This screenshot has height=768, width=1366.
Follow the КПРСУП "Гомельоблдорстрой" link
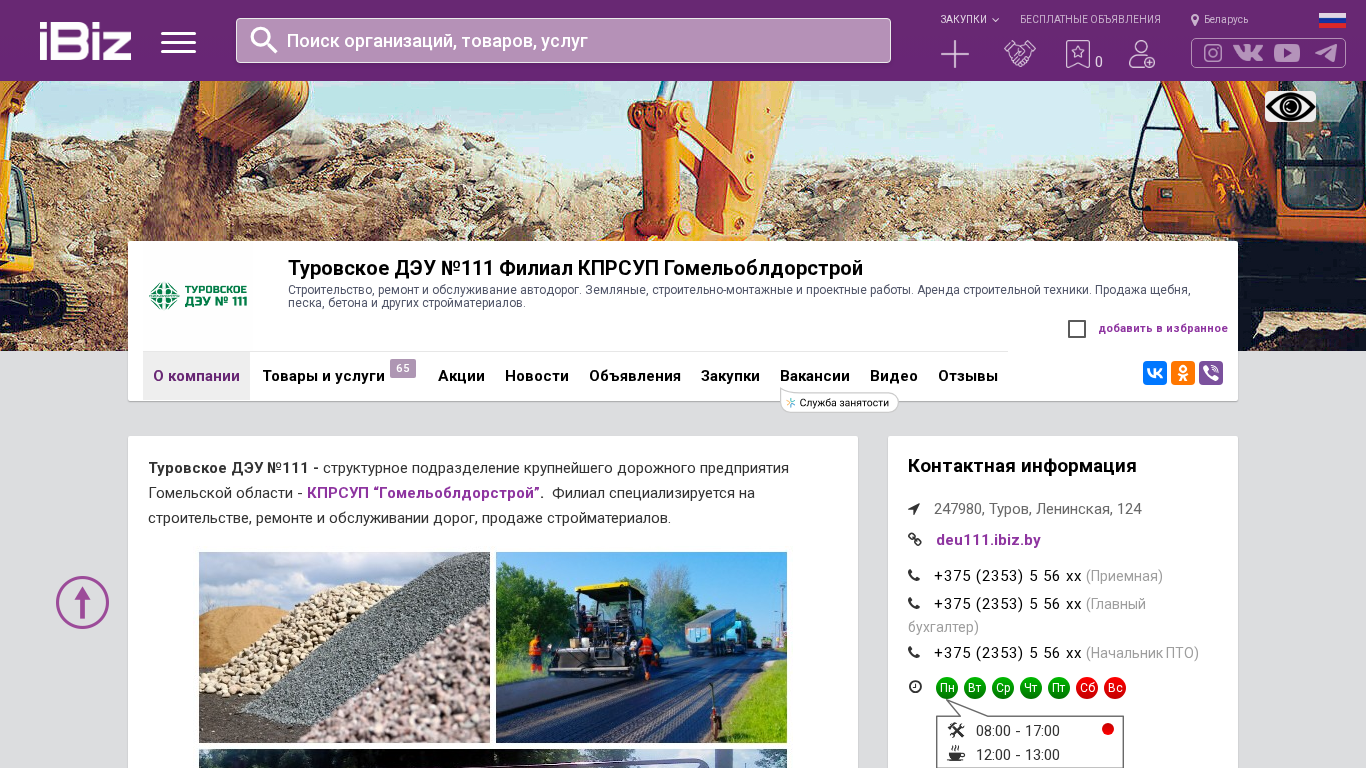coord(425,493)
